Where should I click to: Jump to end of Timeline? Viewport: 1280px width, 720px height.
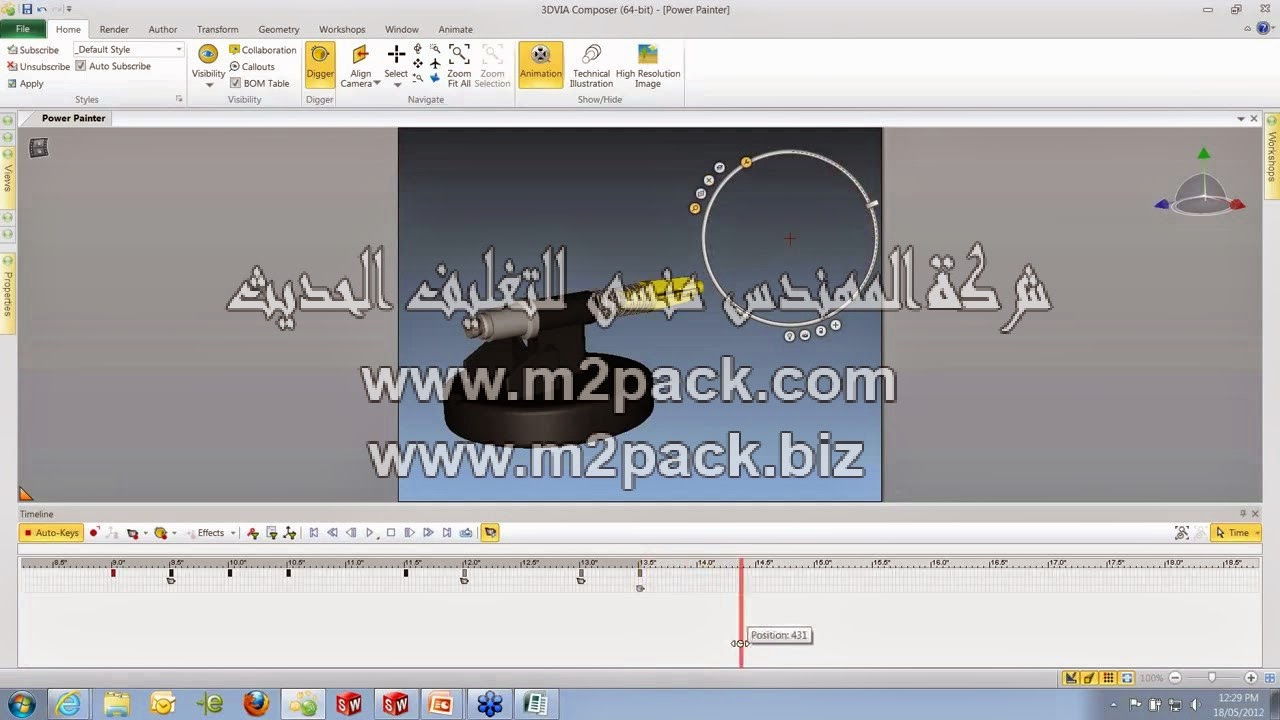coord(447,533)
